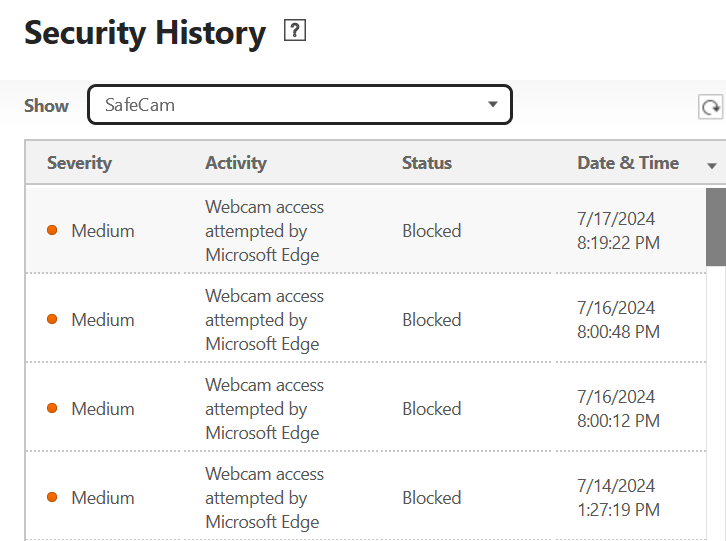Viewport: 726px width, 541px height.
Task: Sort by the Date & Time column arrow
Action: point(712,165)
